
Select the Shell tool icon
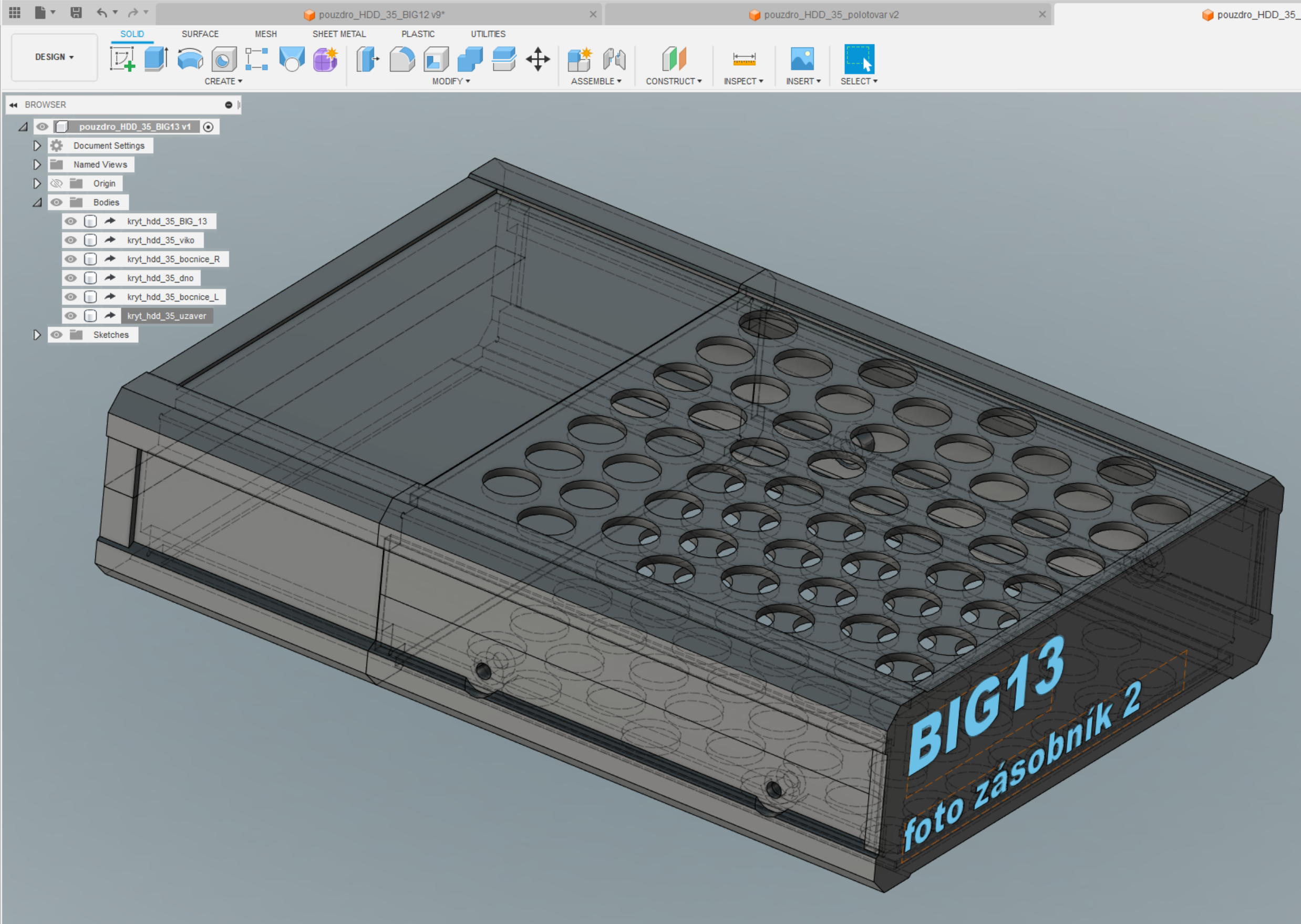pos(436,59)
